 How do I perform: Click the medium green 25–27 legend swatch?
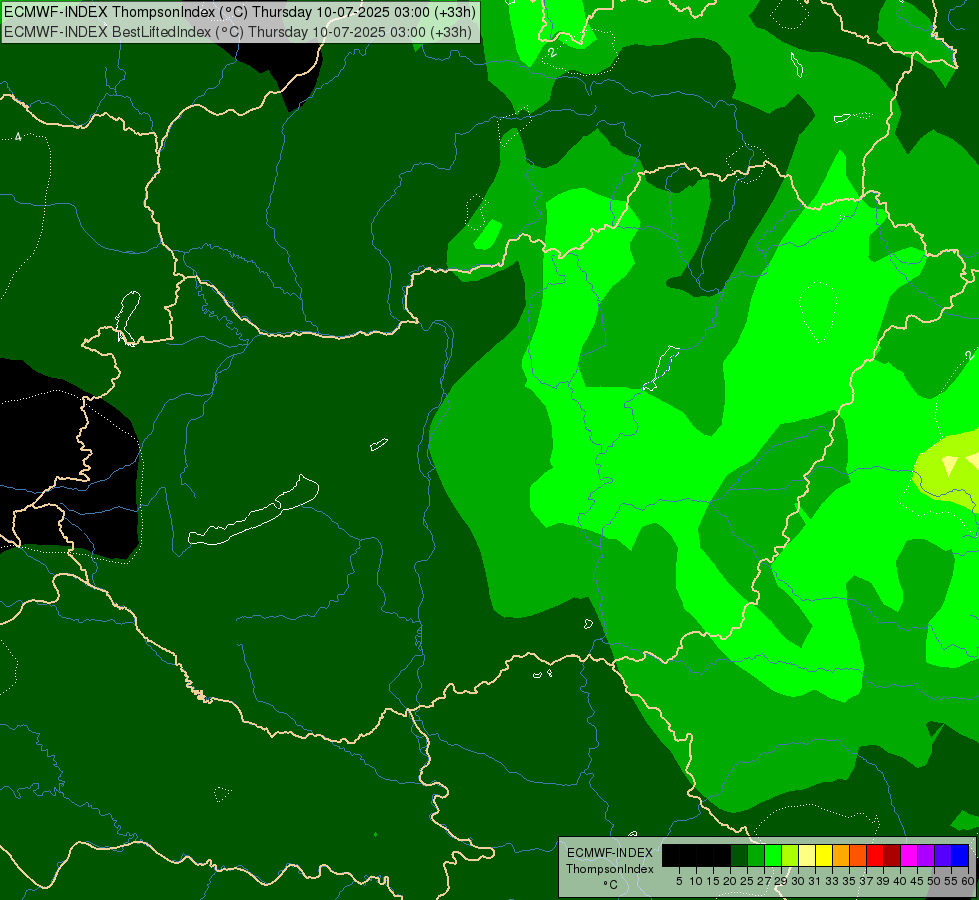point(756,855)
